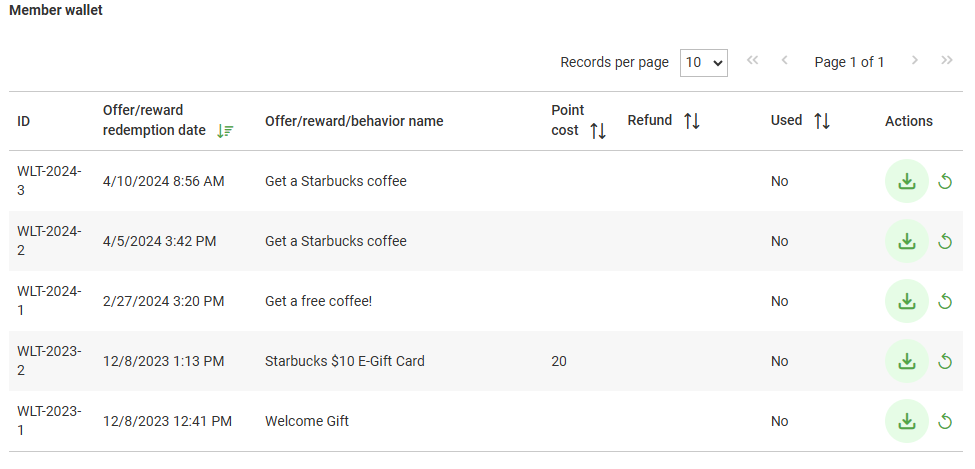975x469 pixels.
Task: Click refund icon for Starbucks E-Gift Card
Action: (x=945, y=361)
